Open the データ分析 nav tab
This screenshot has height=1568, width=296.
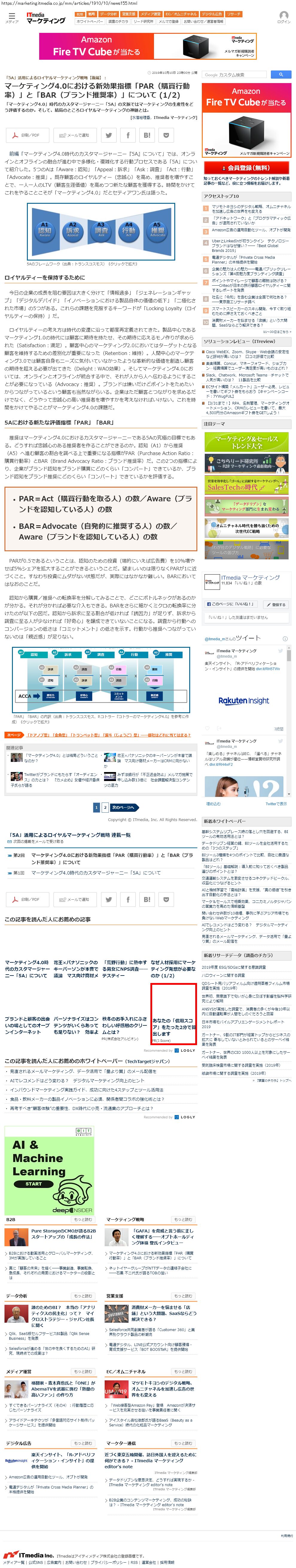pyautogui.click(x=109, y=14)
